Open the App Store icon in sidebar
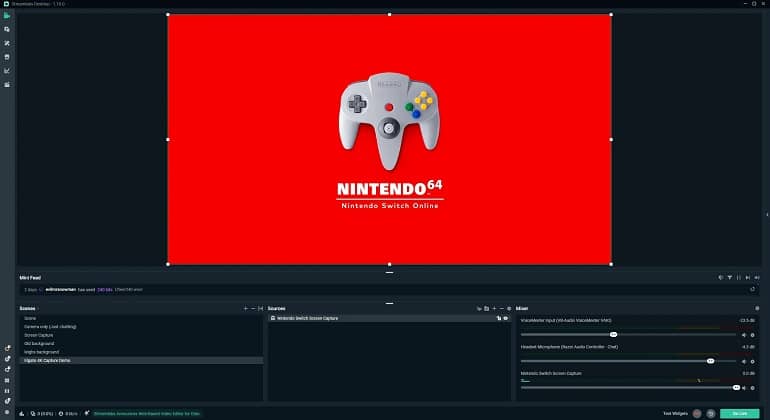The height and width of the screenshot is (420, 770). pos(7,57)
